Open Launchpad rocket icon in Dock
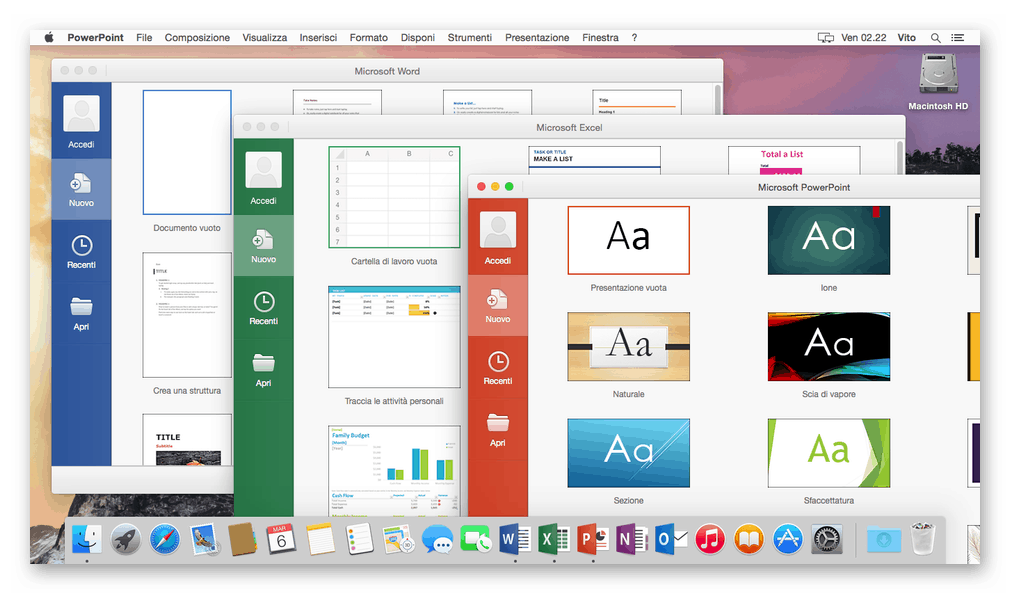Viewport: 1010px width, 594px height. (126, 539)
